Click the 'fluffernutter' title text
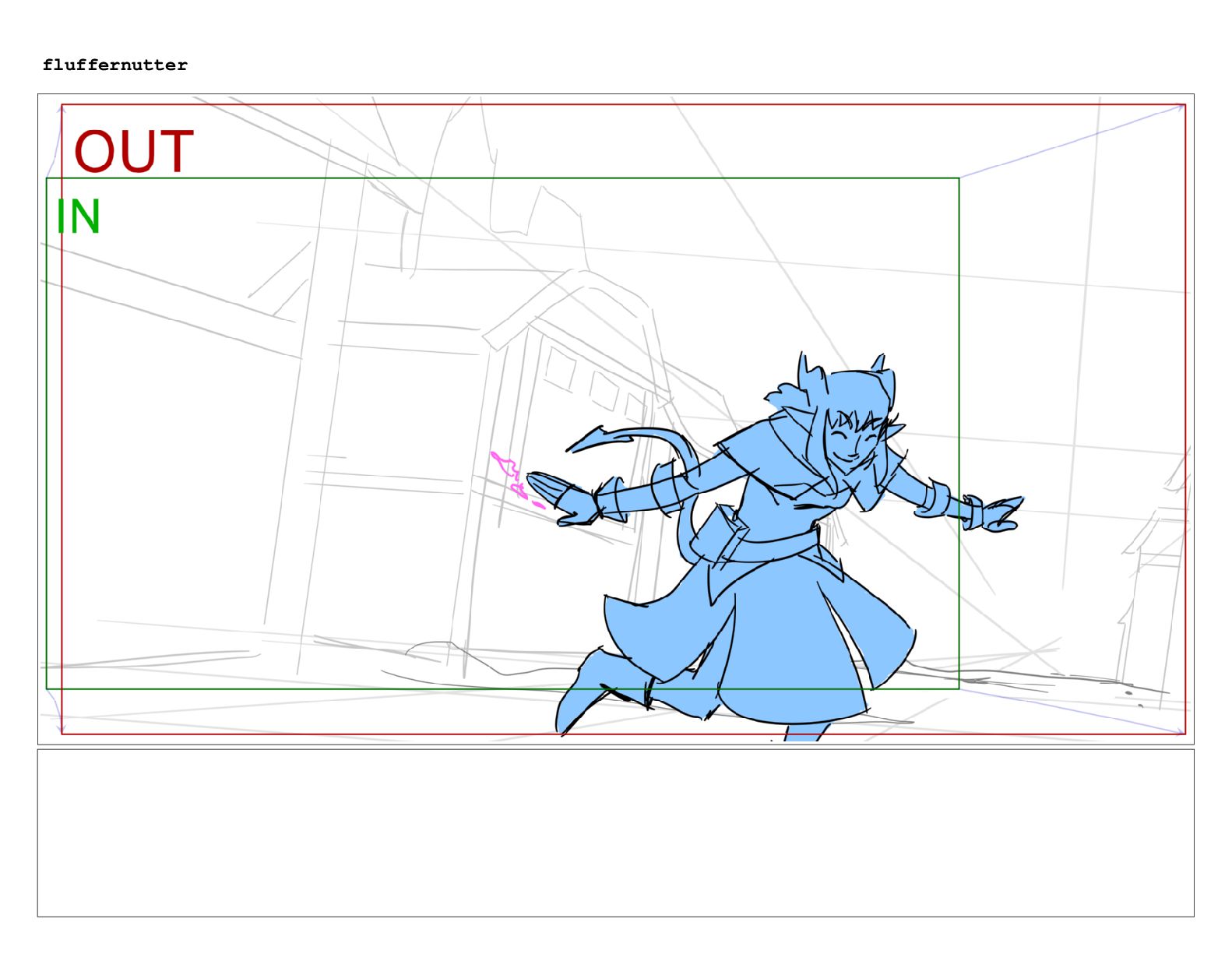This screenshot has height=954, width=1232. click(x=115, y=65)
